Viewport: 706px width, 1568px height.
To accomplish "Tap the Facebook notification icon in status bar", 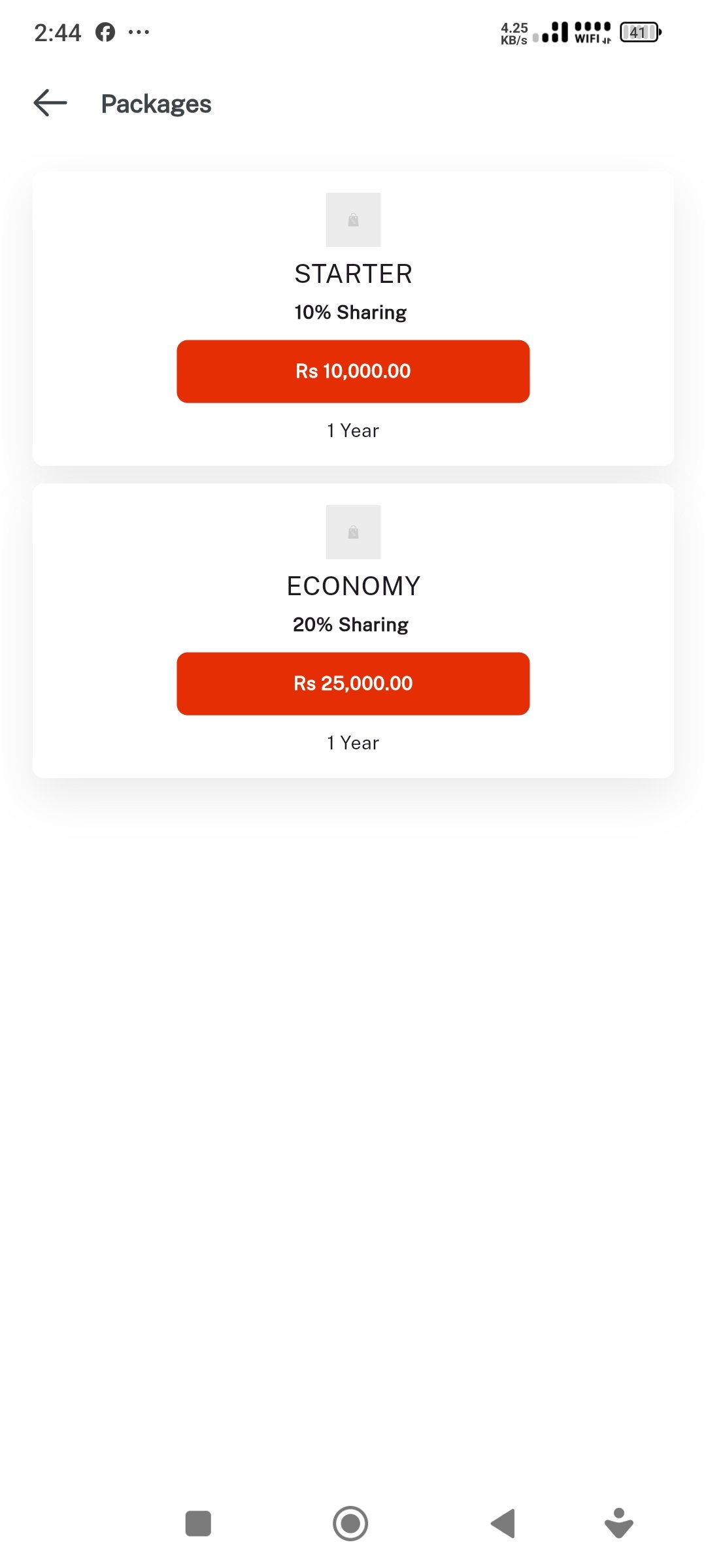I will tap(105, 32).
